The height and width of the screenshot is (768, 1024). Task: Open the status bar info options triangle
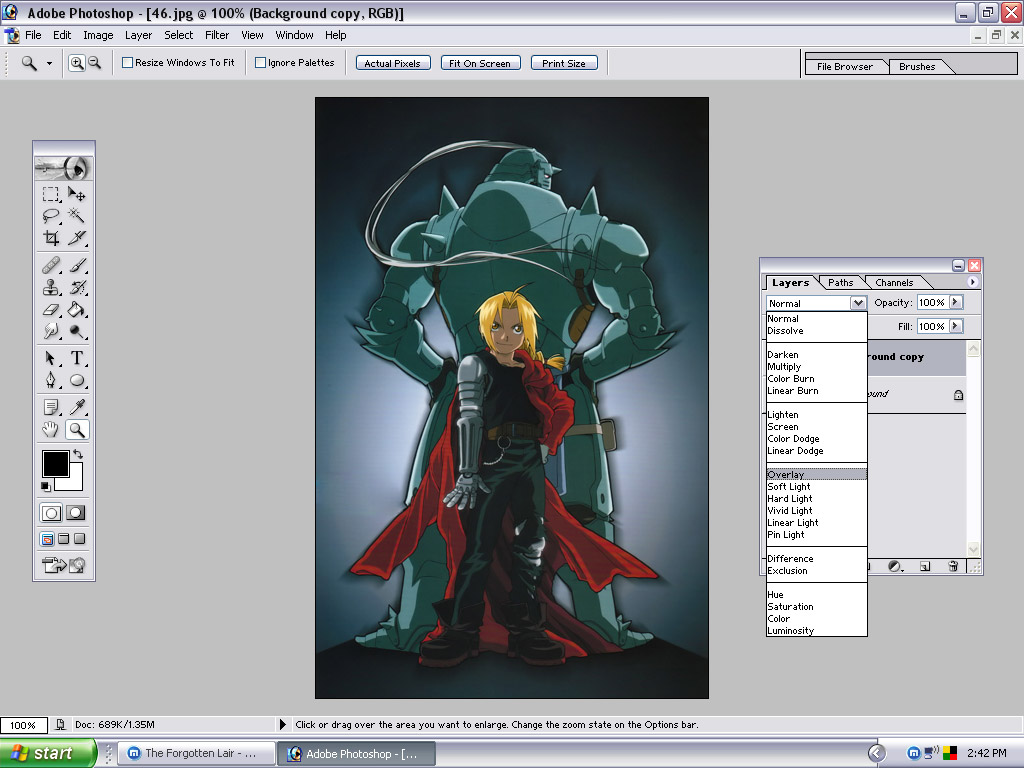pyautogui.click(x=283, y=724)
